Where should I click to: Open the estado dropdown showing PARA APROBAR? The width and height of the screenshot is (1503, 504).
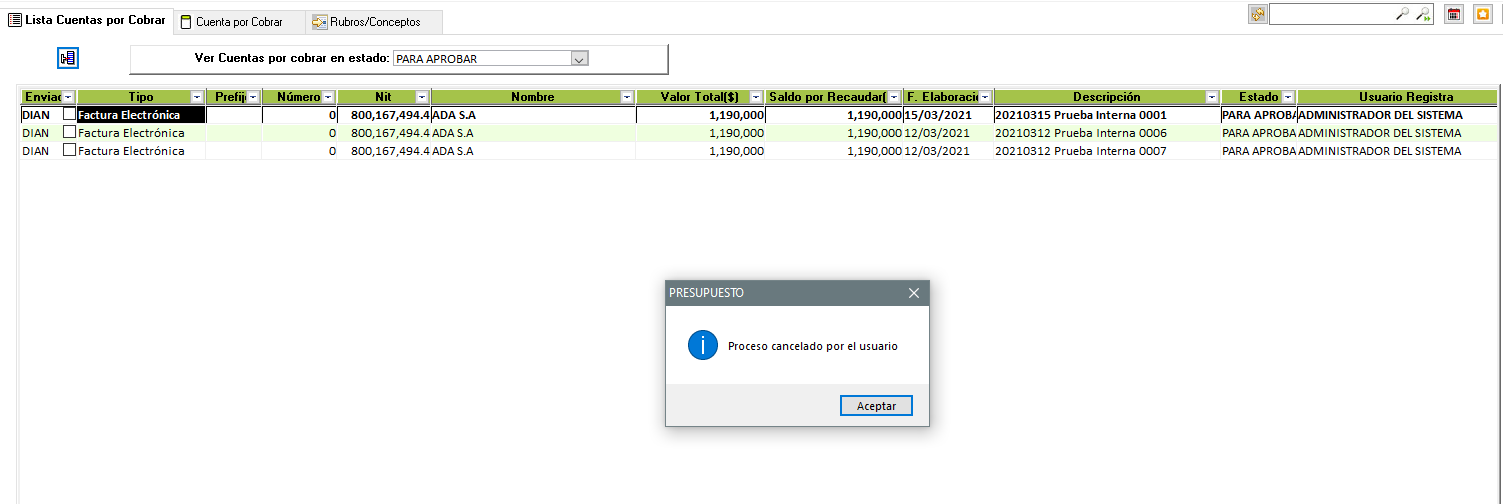(578, 59)
